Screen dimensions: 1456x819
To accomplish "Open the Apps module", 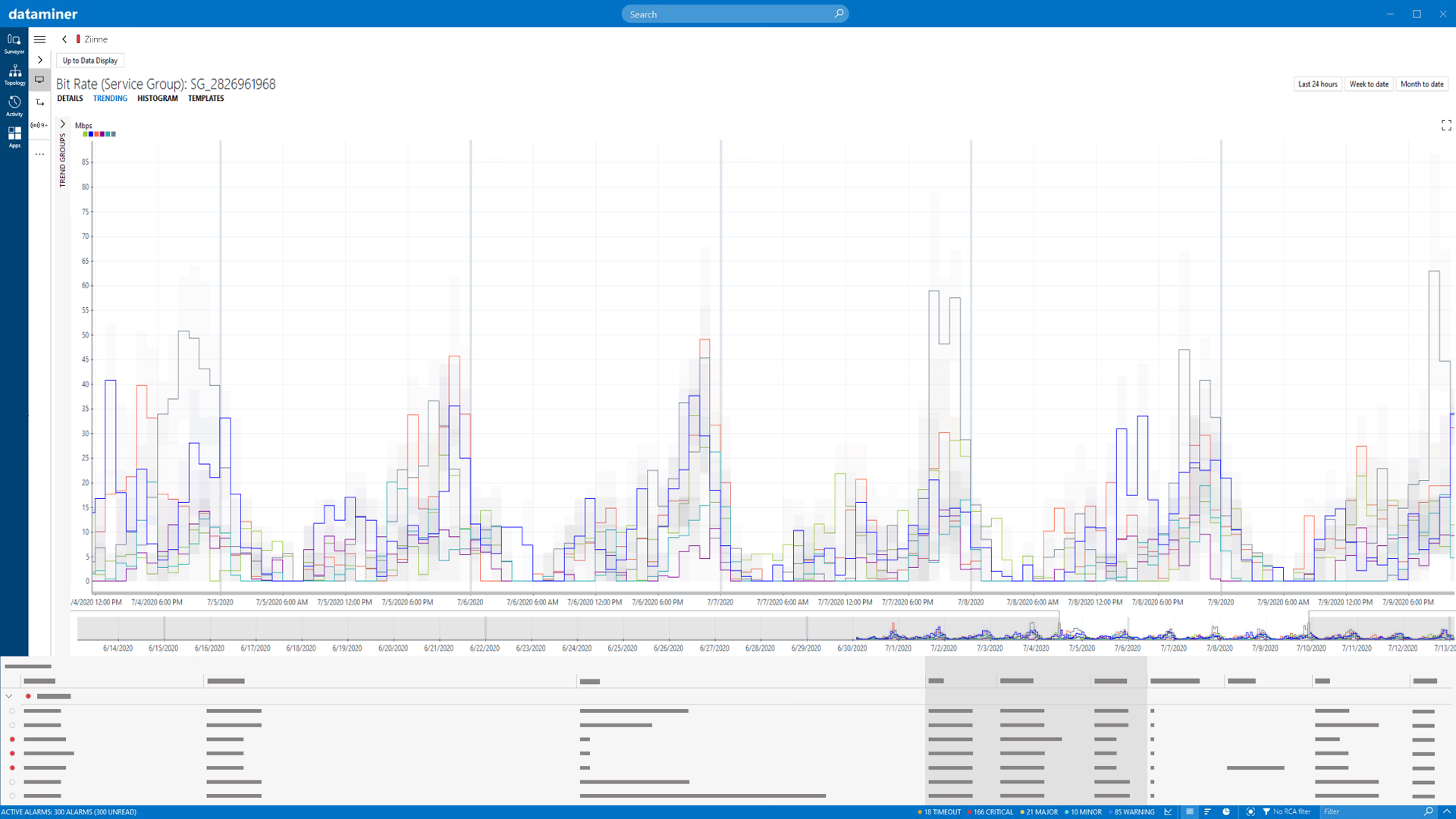I will coord(14,136).
